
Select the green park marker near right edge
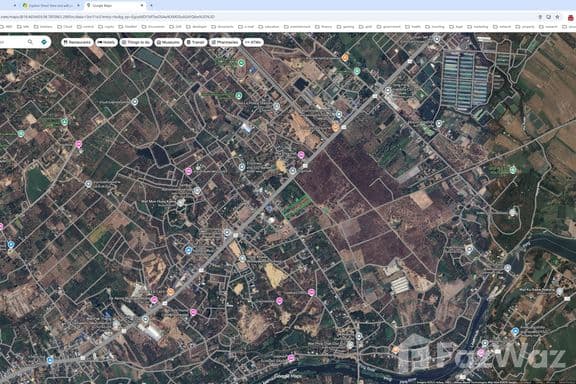[512, 169]
